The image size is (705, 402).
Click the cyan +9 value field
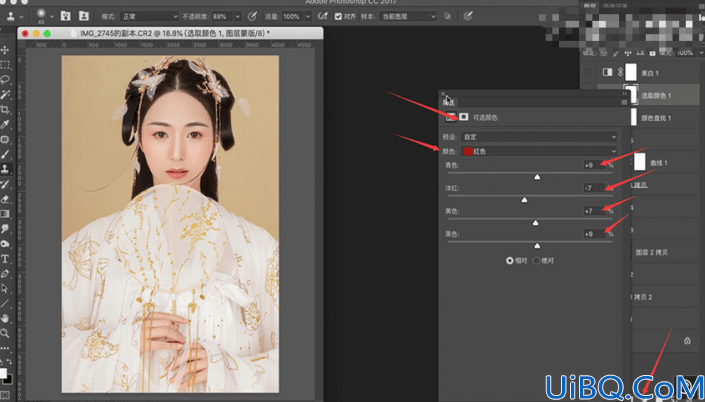click(x=594, y=165)
